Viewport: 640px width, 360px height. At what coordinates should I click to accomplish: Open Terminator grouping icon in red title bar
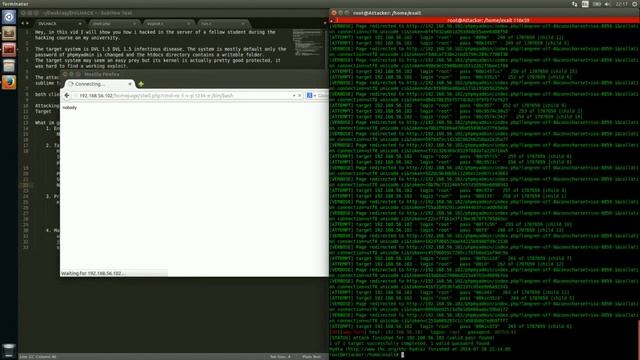point(332,20)
